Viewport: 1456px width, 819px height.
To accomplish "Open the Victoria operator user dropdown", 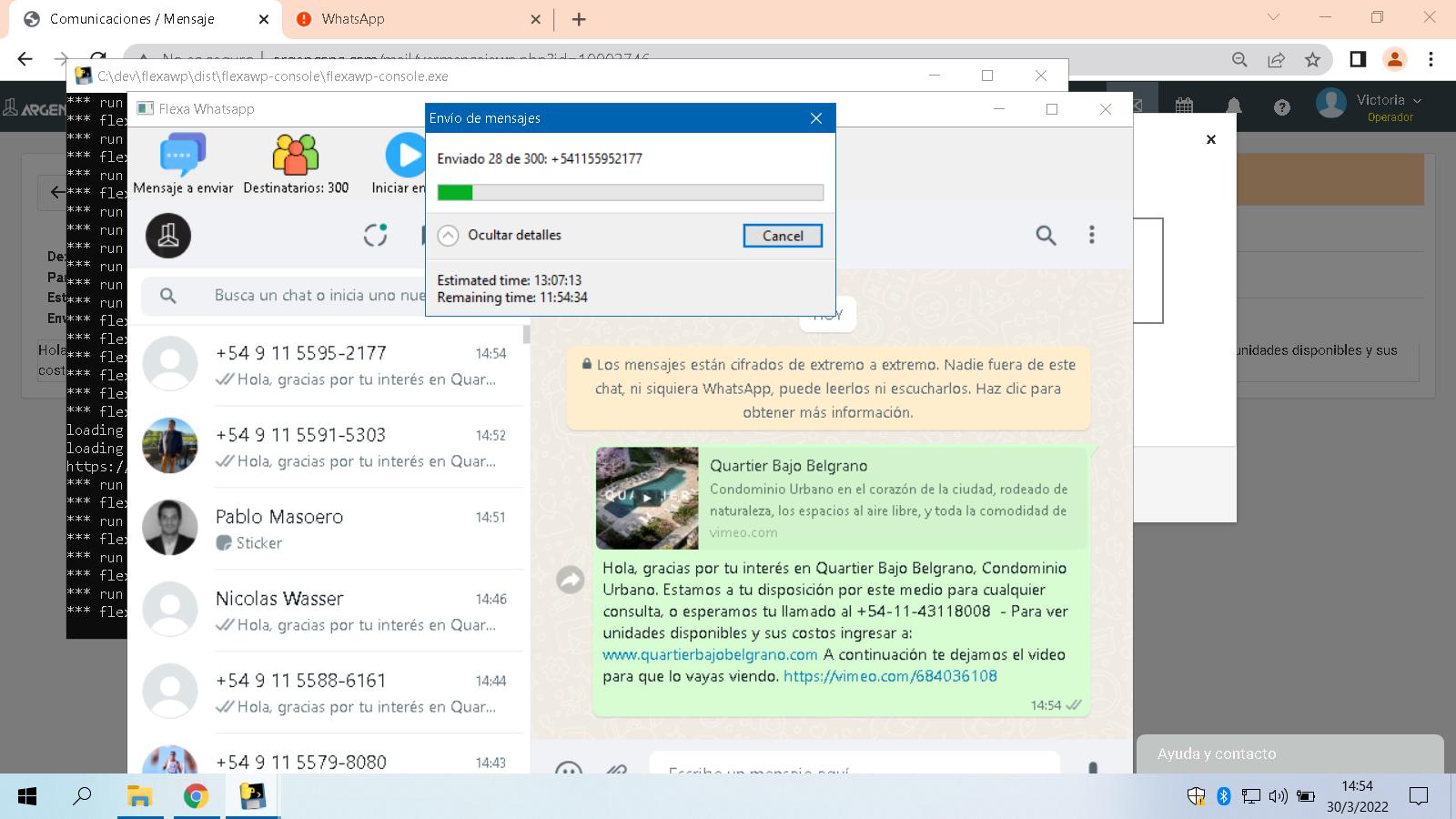I will point(1370,106).
